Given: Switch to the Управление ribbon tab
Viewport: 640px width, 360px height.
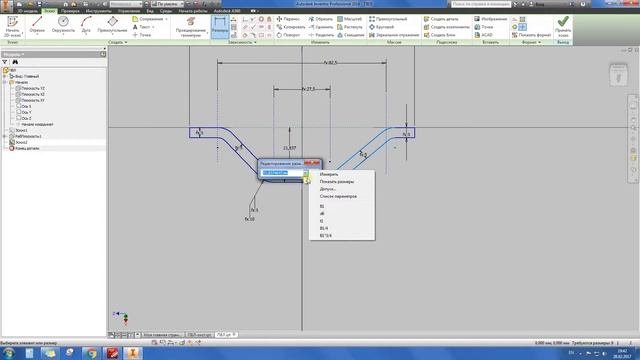Looking at the screenshot, I should click(x=129, y=11).
